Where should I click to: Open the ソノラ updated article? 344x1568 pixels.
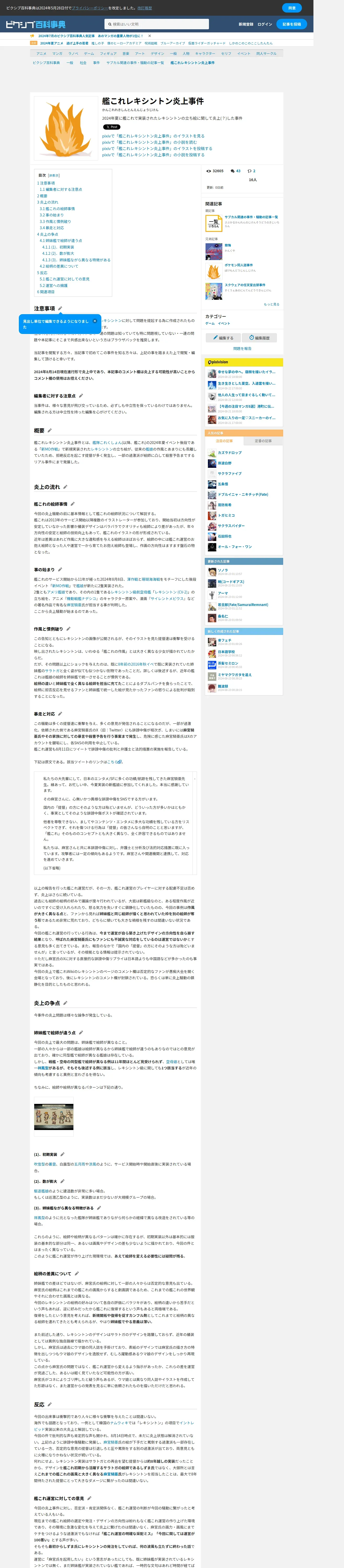coord(223,570)
